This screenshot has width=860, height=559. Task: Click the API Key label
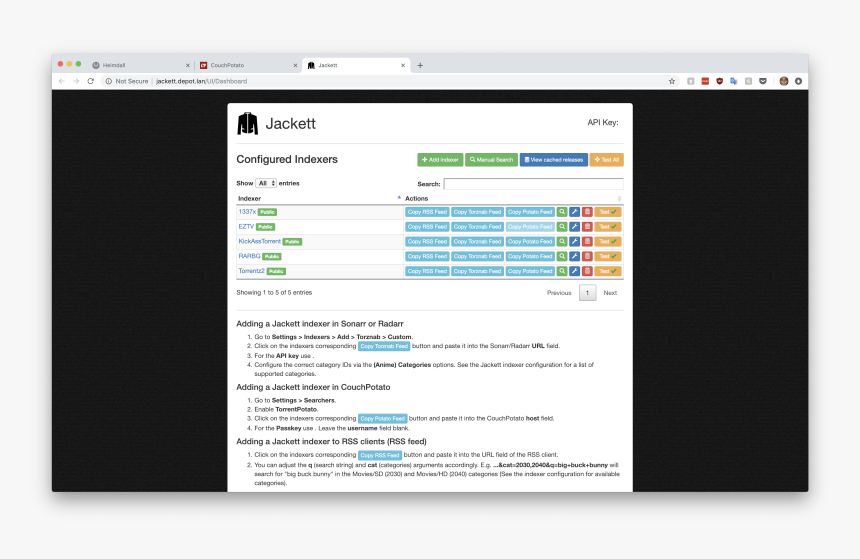point(603,122)
